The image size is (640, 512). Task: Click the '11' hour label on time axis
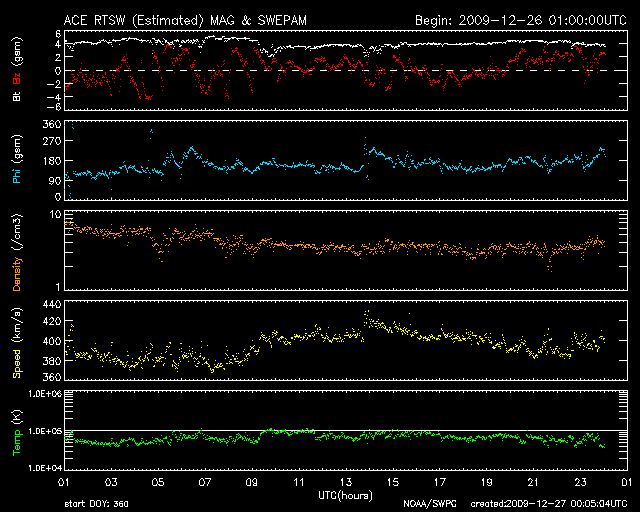coord(299,482)
